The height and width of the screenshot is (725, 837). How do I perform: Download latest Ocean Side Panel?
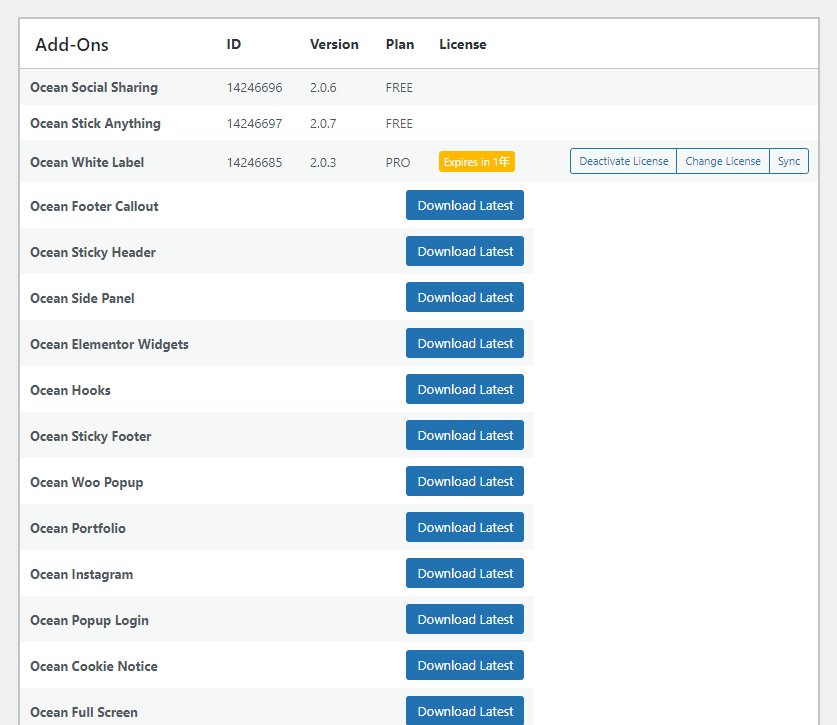[465, 297]
